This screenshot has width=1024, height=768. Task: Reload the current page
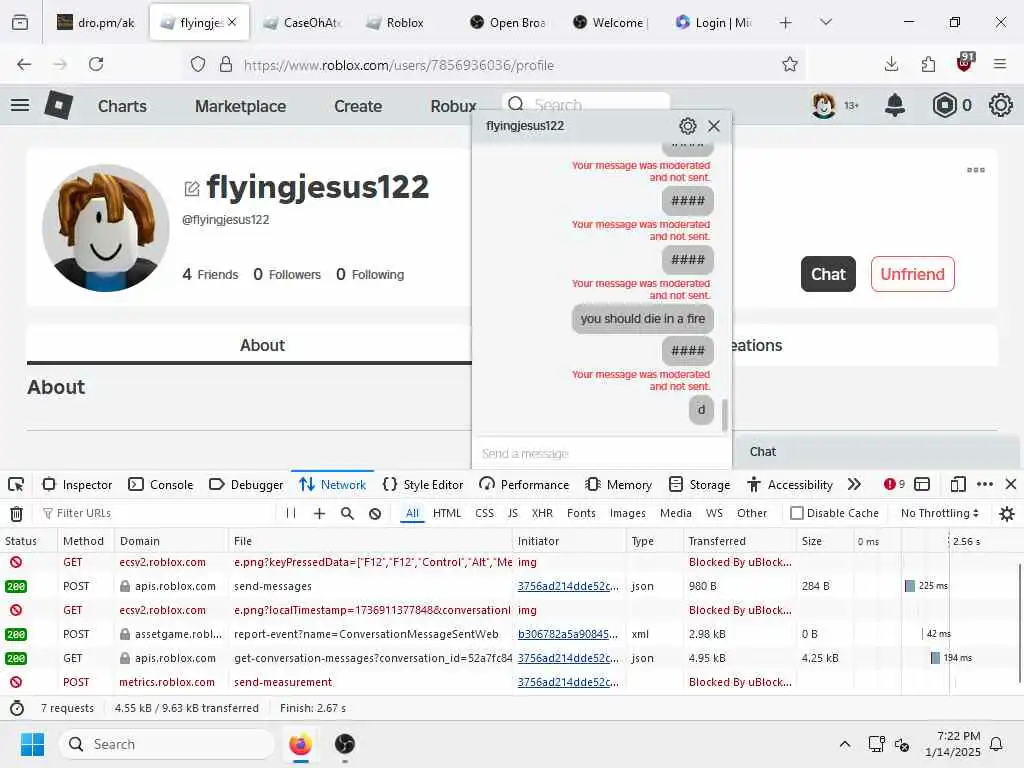96,64
